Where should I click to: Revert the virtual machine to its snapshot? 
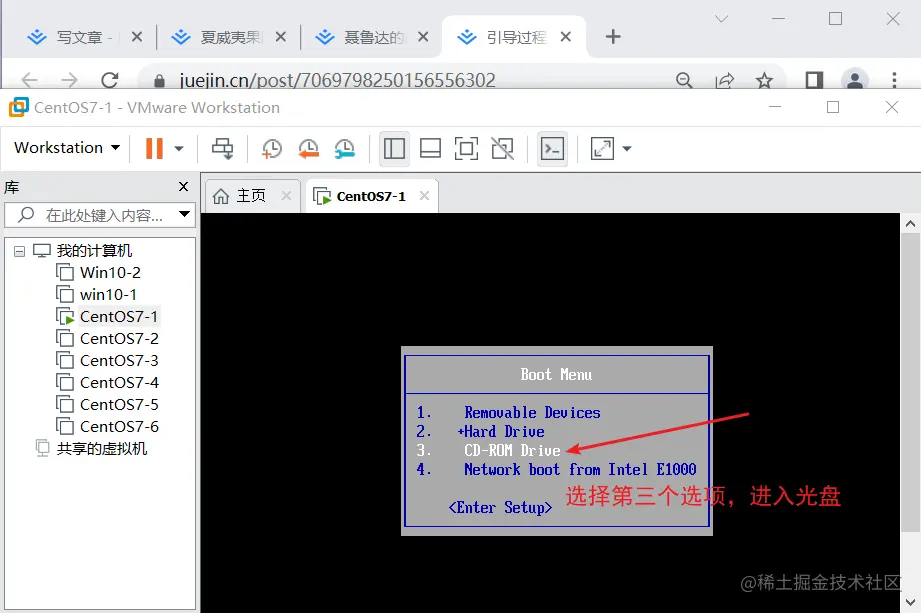308,149
